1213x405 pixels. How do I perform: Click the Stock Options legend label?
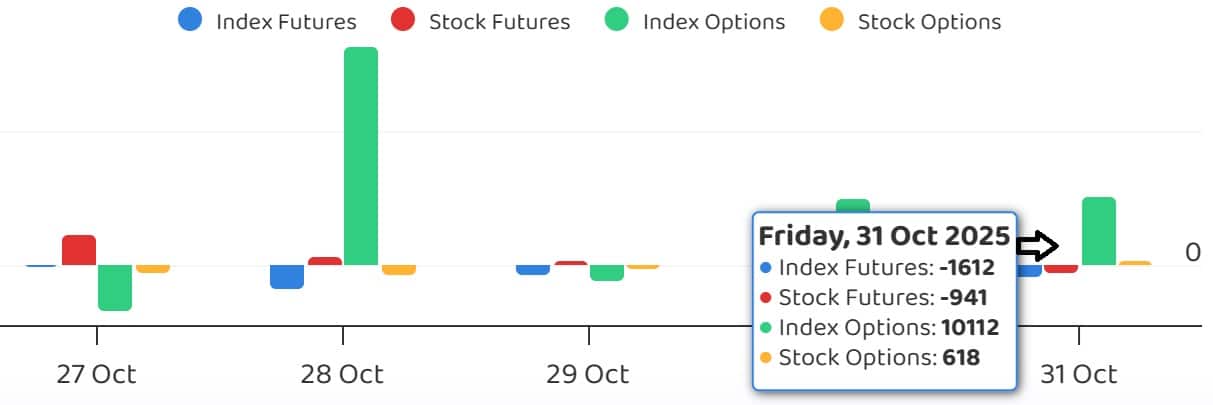coord(929,21)
